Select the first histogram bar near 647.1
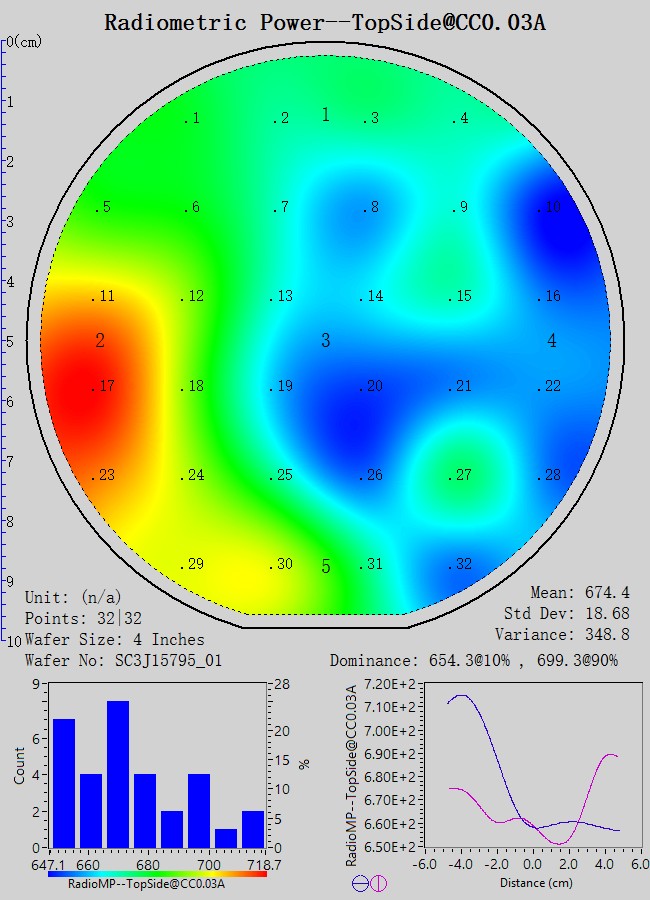 64,783
